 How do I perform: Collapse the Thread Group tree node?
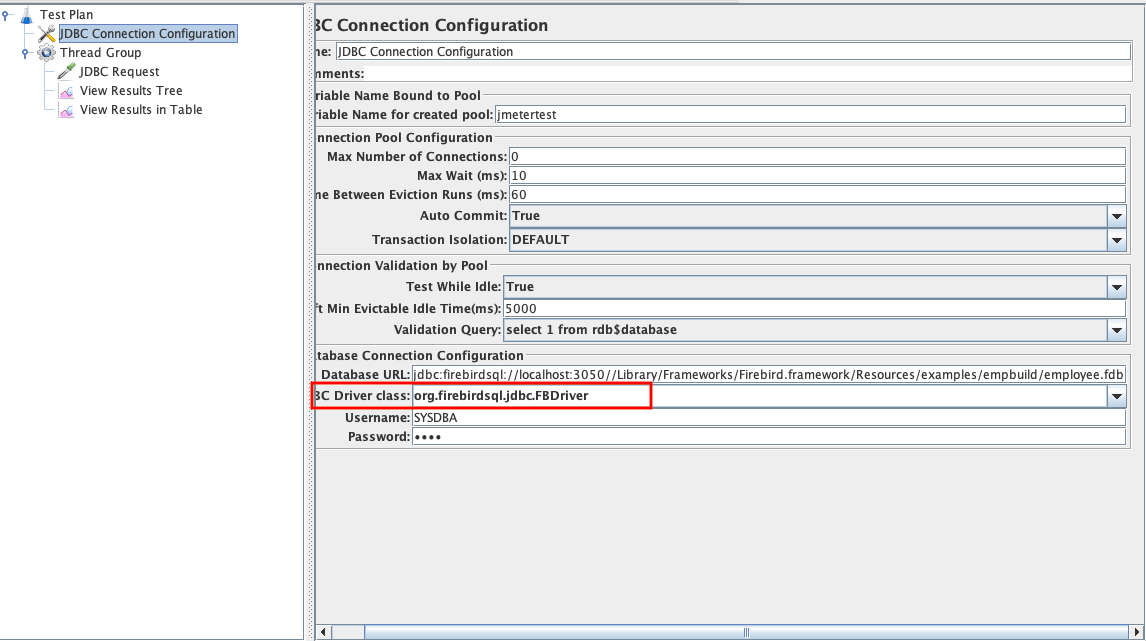26,52
